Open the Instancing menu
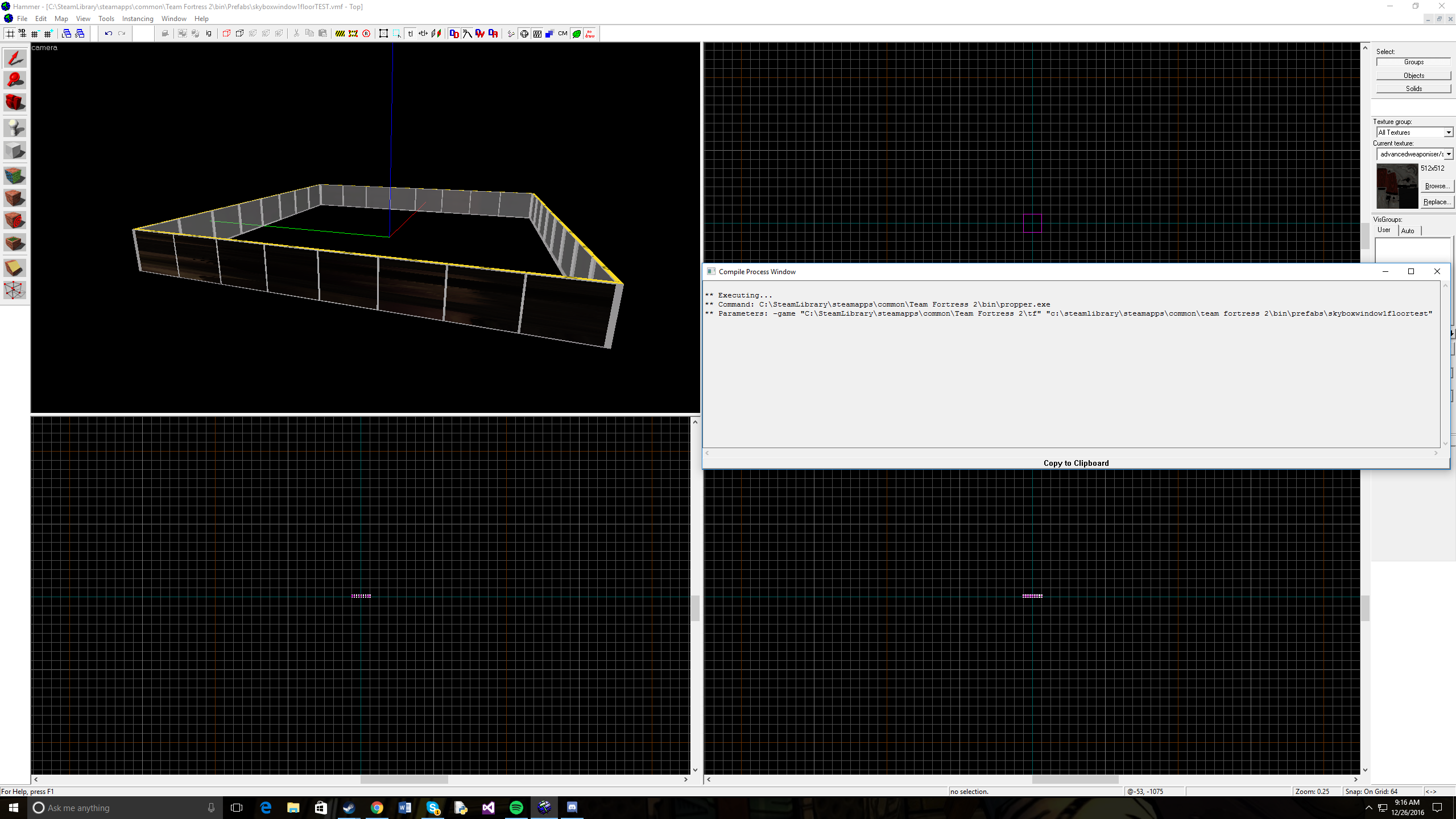The image size is (1456, 819). 138,19
